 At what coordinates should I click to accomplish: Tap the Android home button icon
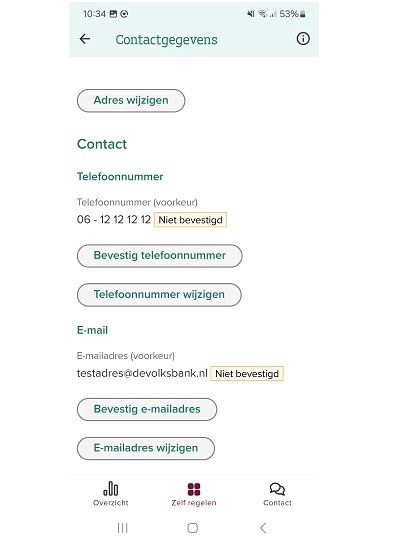[x=193, y=528]
